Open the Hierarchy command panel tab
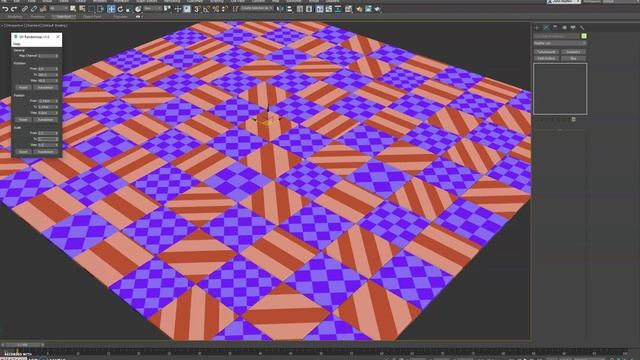 (x=555, y=27)
